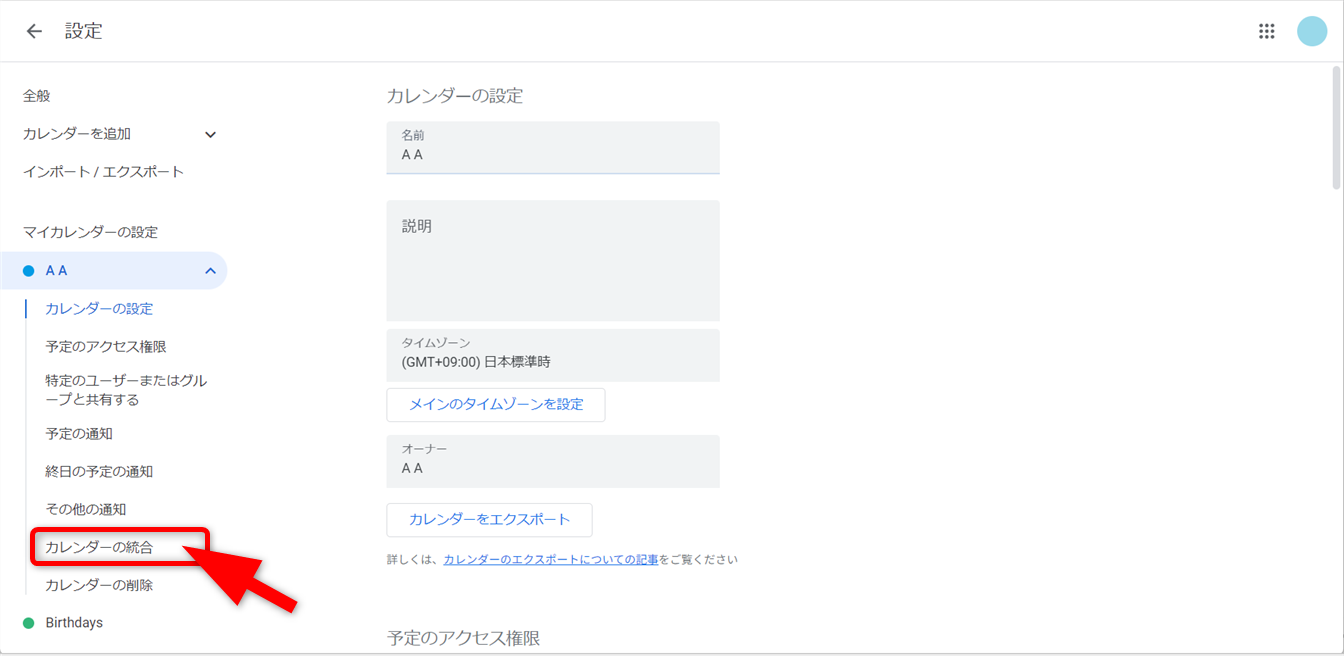Expand the カレンダーを追加 chevron
The image size is (1344, 656).
coord(210,134)
